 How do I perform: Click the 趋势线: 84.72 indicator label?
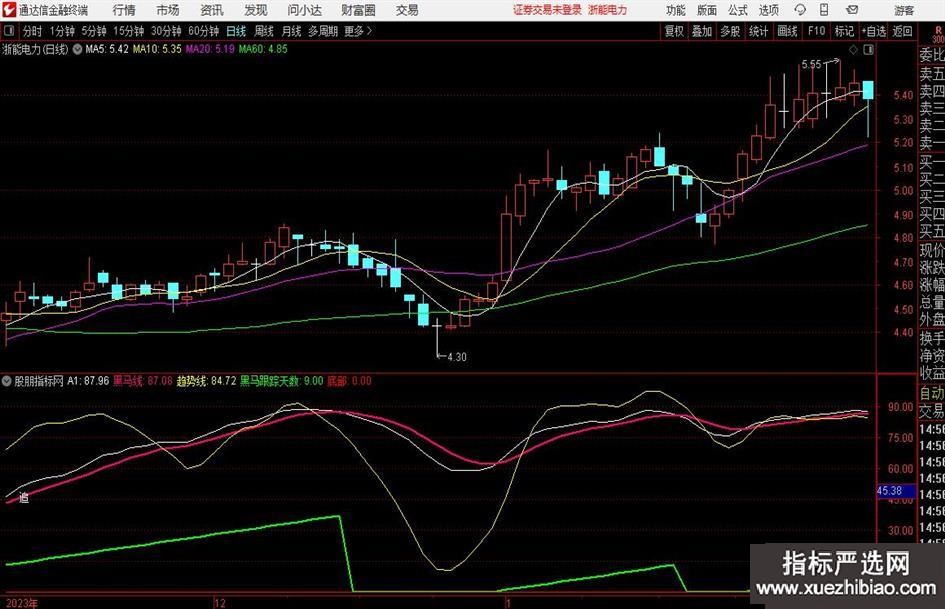click(206, 381)
